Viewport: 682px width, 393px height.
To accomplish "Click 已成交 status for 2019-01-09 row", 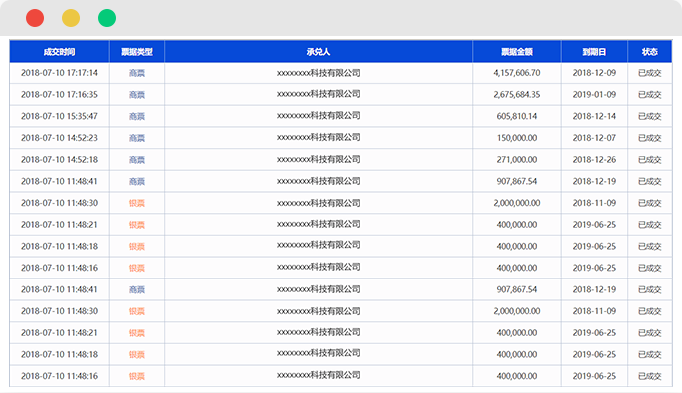I will tap(649, 95).
